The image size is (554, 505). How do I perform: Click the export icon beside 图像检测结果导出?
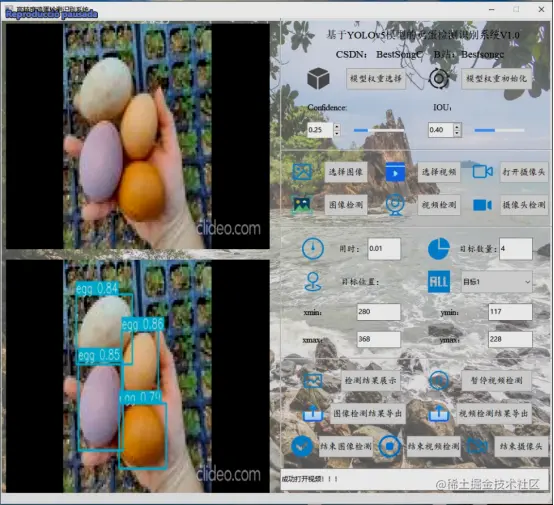(313, 413)
